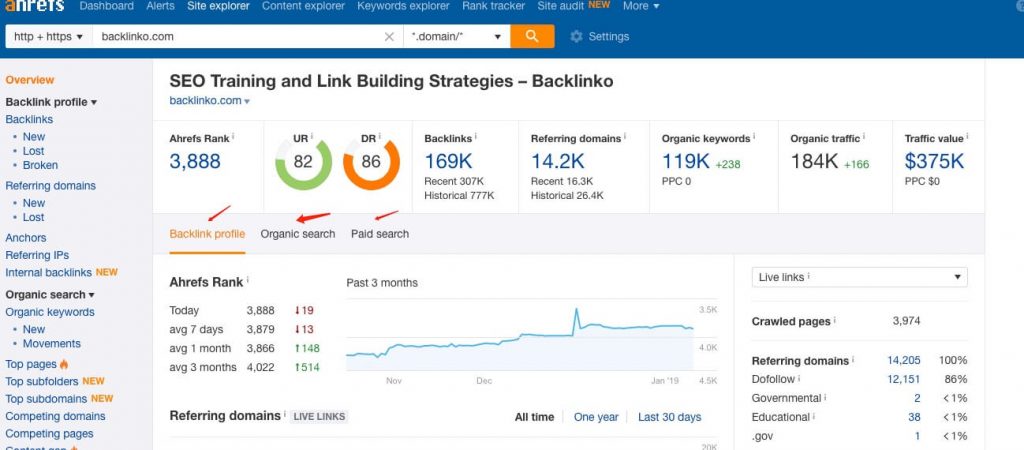Open Dashboard in the top menu
This screenshot has height=450, width=1024.
(x=106, y=6)
